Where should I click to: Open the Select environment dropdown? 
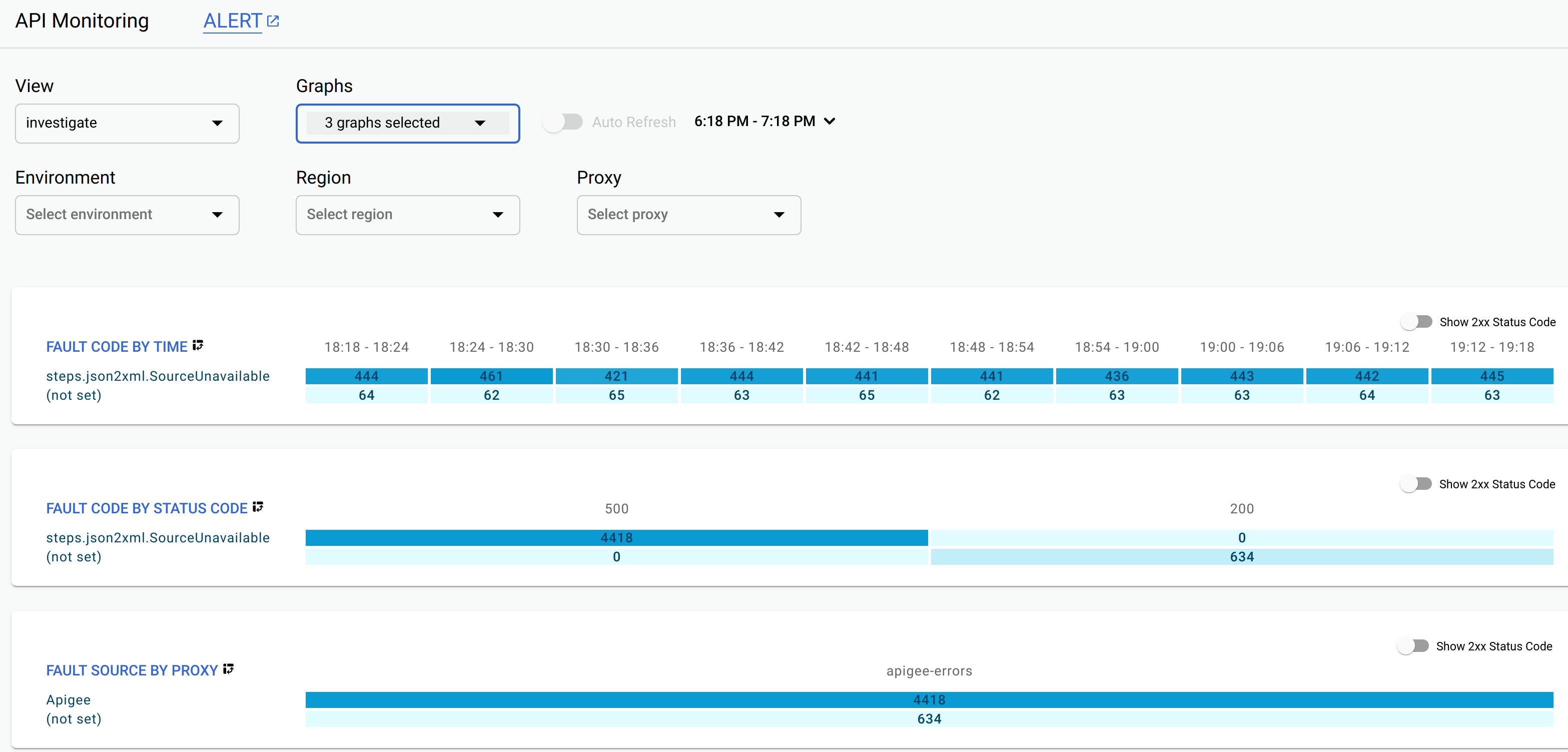(127, 214)
